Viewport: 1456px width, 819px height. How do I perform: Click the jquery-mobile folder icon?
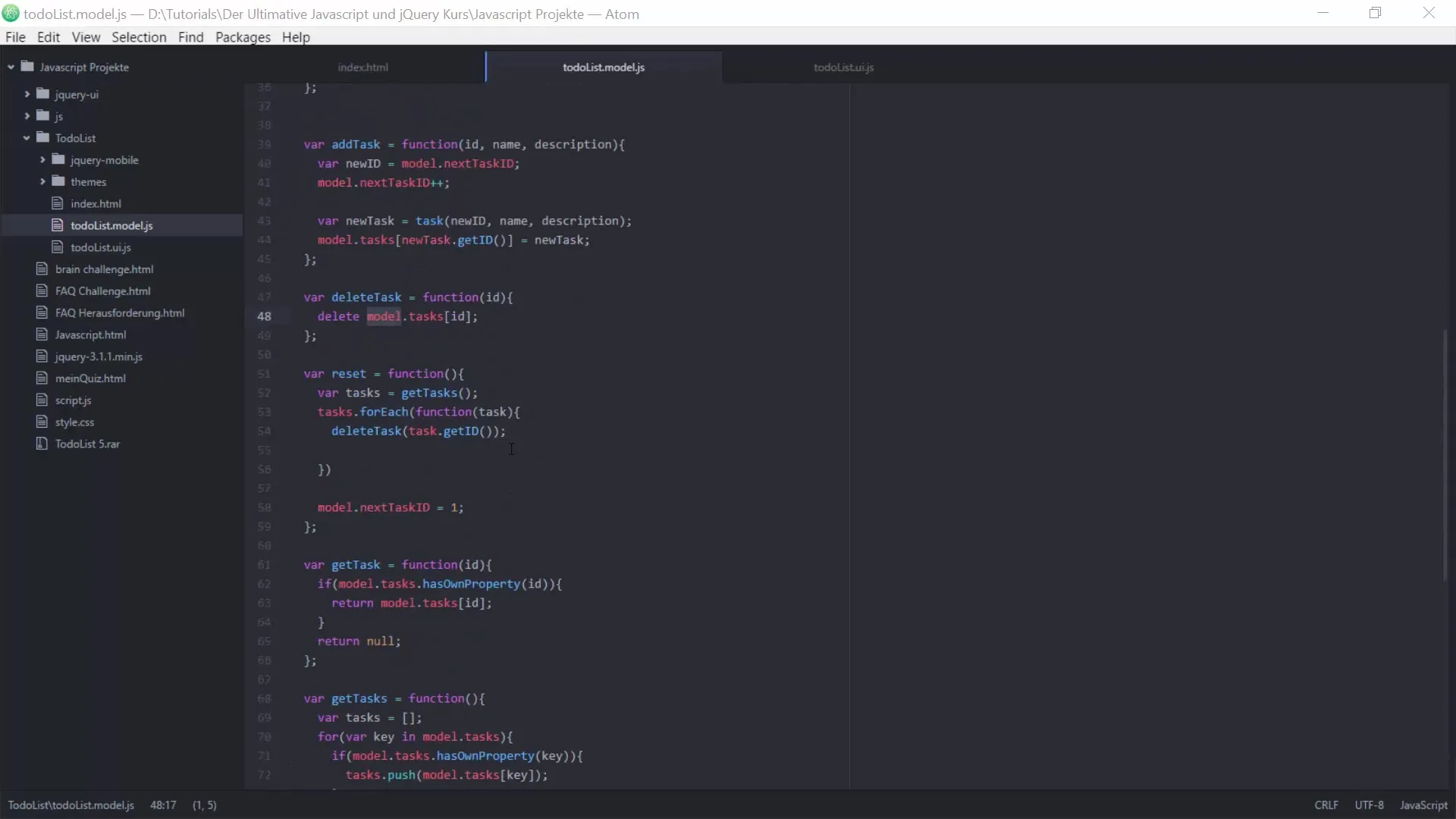[x=58, y=160]
